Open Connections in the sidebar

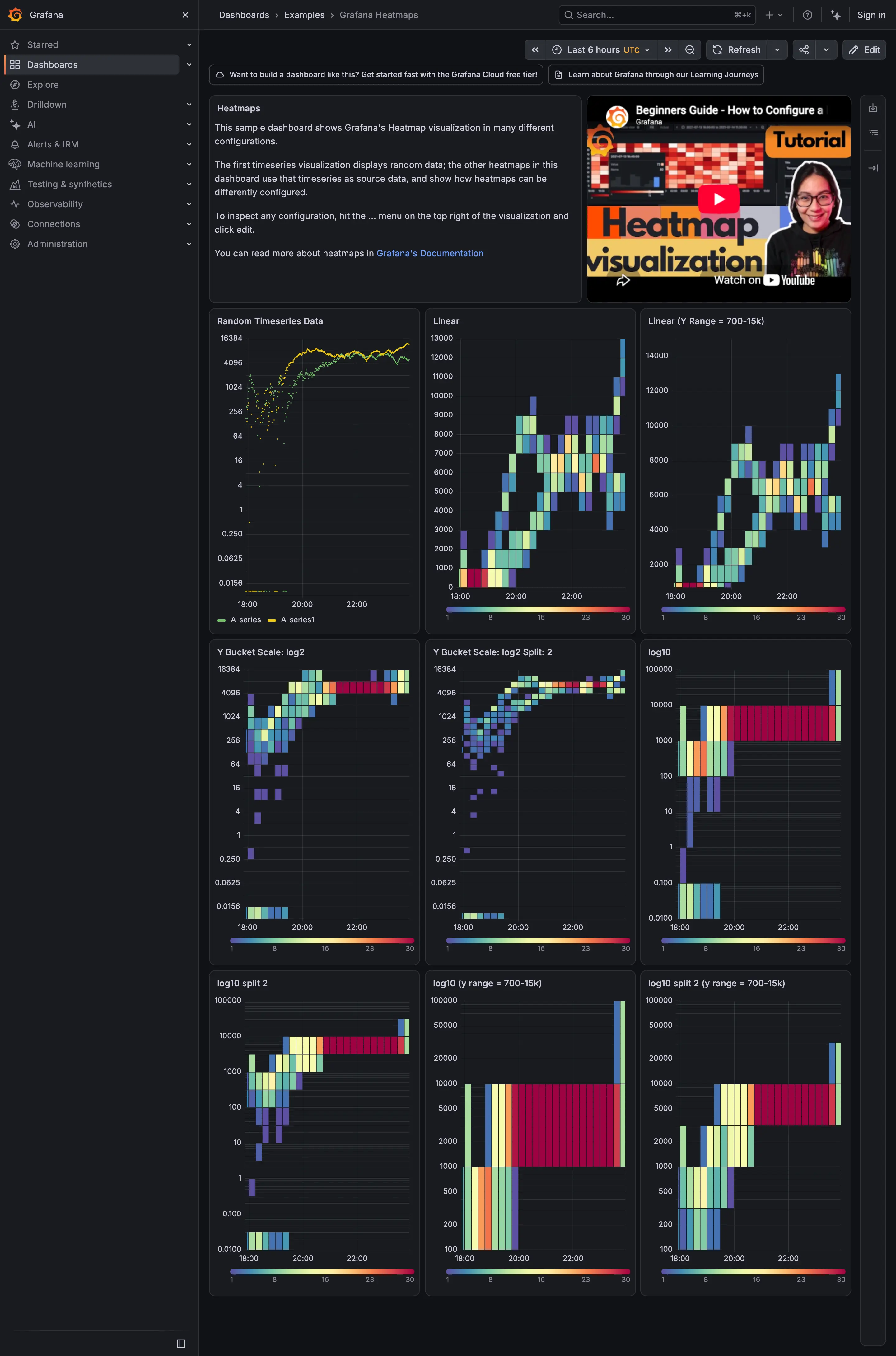(x=53, y=224)
